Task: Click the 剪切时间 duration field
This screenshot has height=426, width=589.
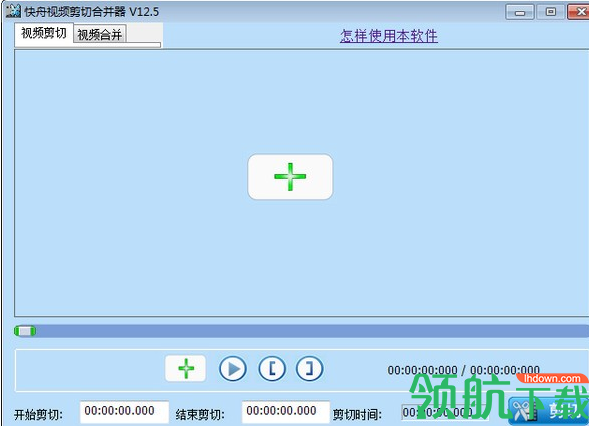Action: pyautogui.click(x=445, y=413)
